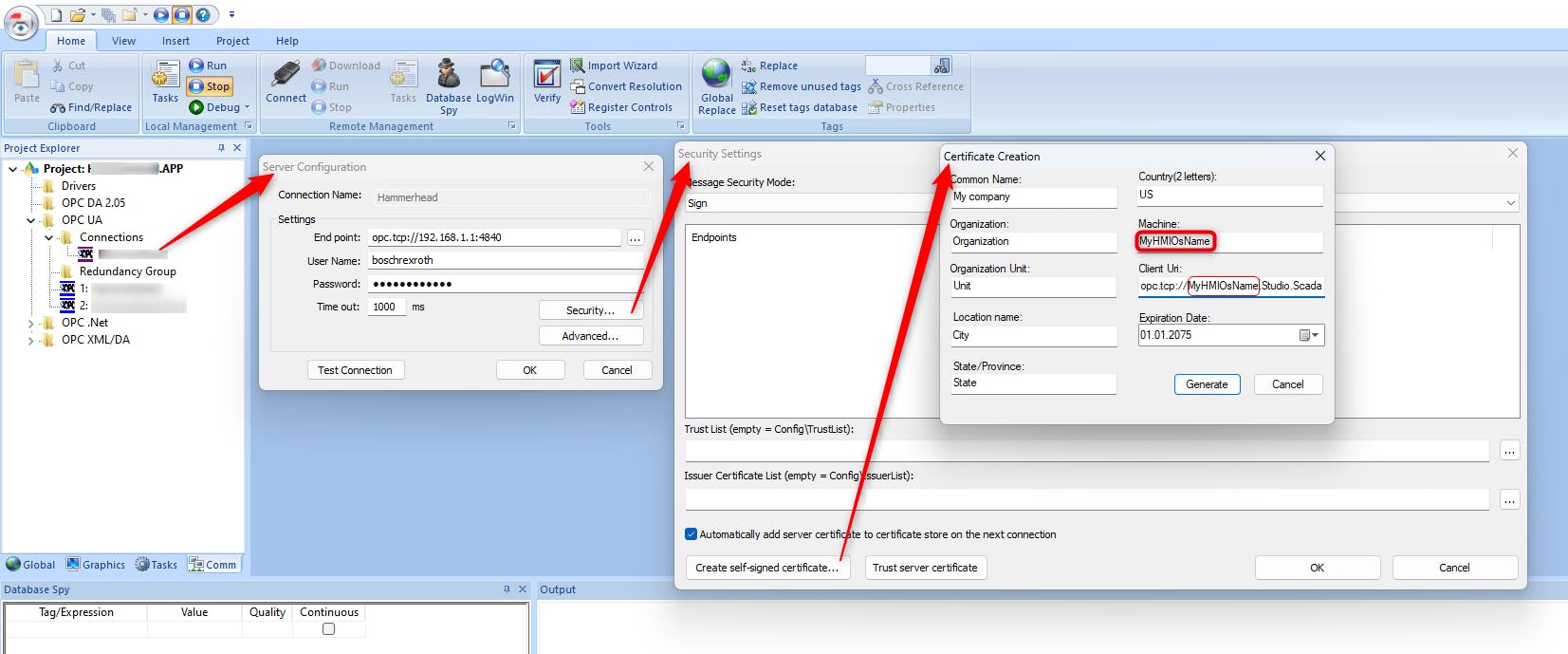Check the Continuous checkbox in Database Spy

tap(328, 628)
